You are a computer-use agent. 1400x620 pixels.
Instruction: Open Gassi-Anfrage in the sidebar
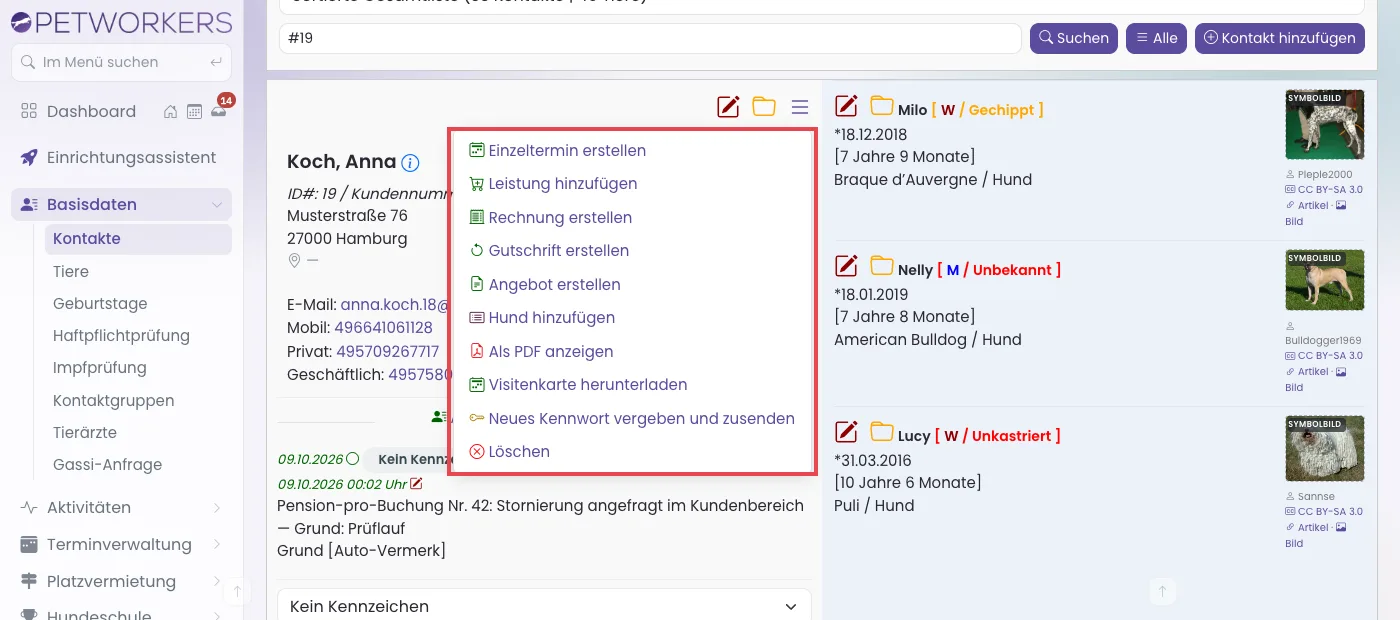(x=107, y=465)
